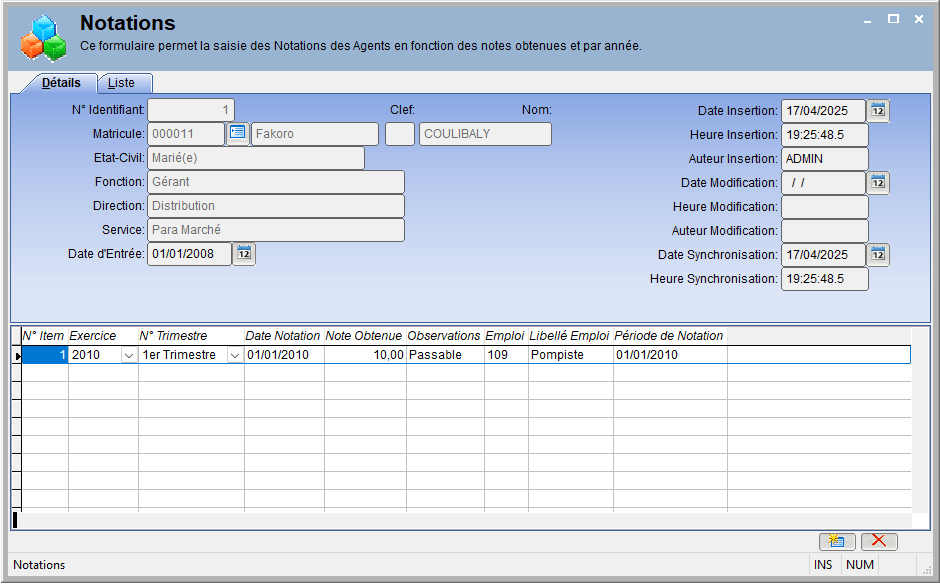Click the red X delete button
Image resolution: width=940 pixels, height=585 pixels.
(x=879, y=541)
